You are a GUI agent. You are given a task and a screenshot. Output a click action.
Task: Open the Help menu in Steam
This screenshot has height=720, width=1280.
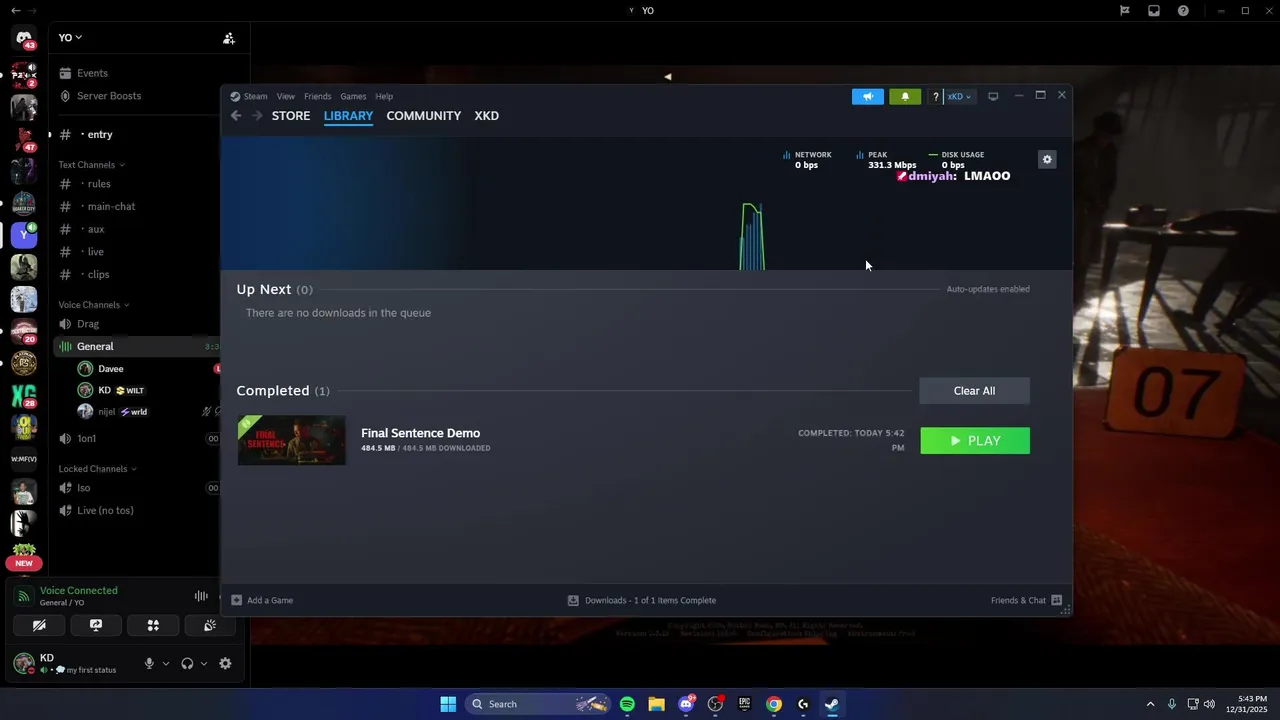[x=384, y=97]
